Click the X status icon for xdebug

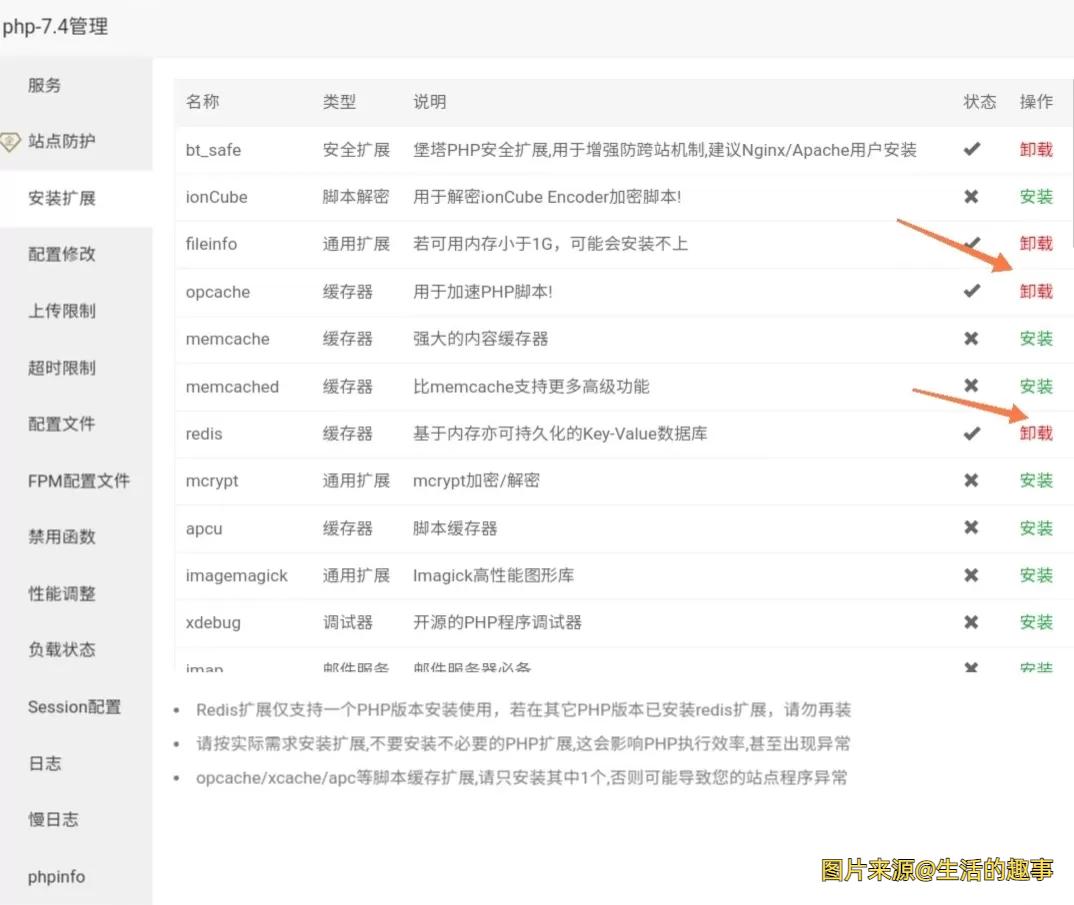coord(971,622)
